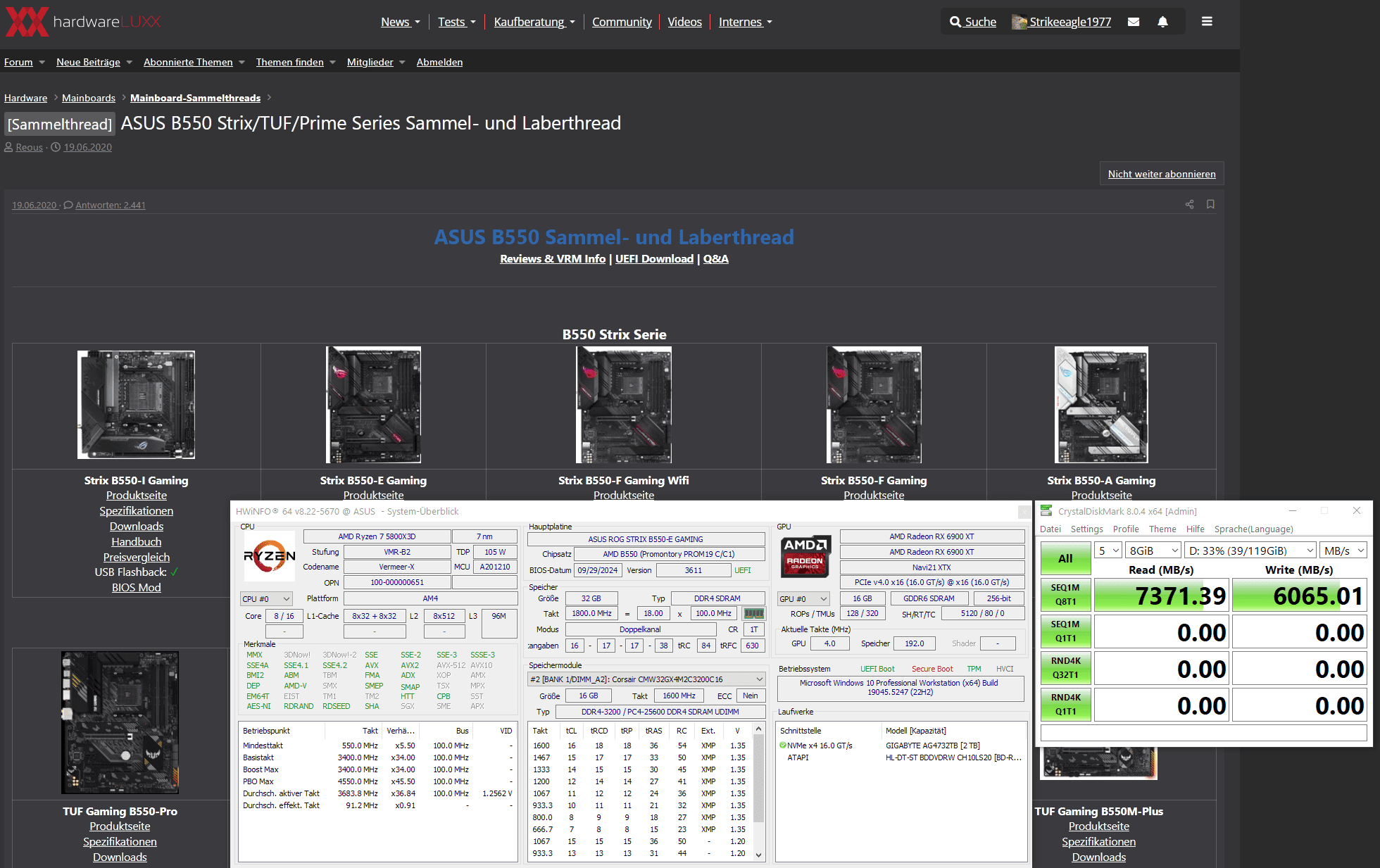
Task: Click the GIGABYTE AG4732TB drive entry
Action: point(933,746)
